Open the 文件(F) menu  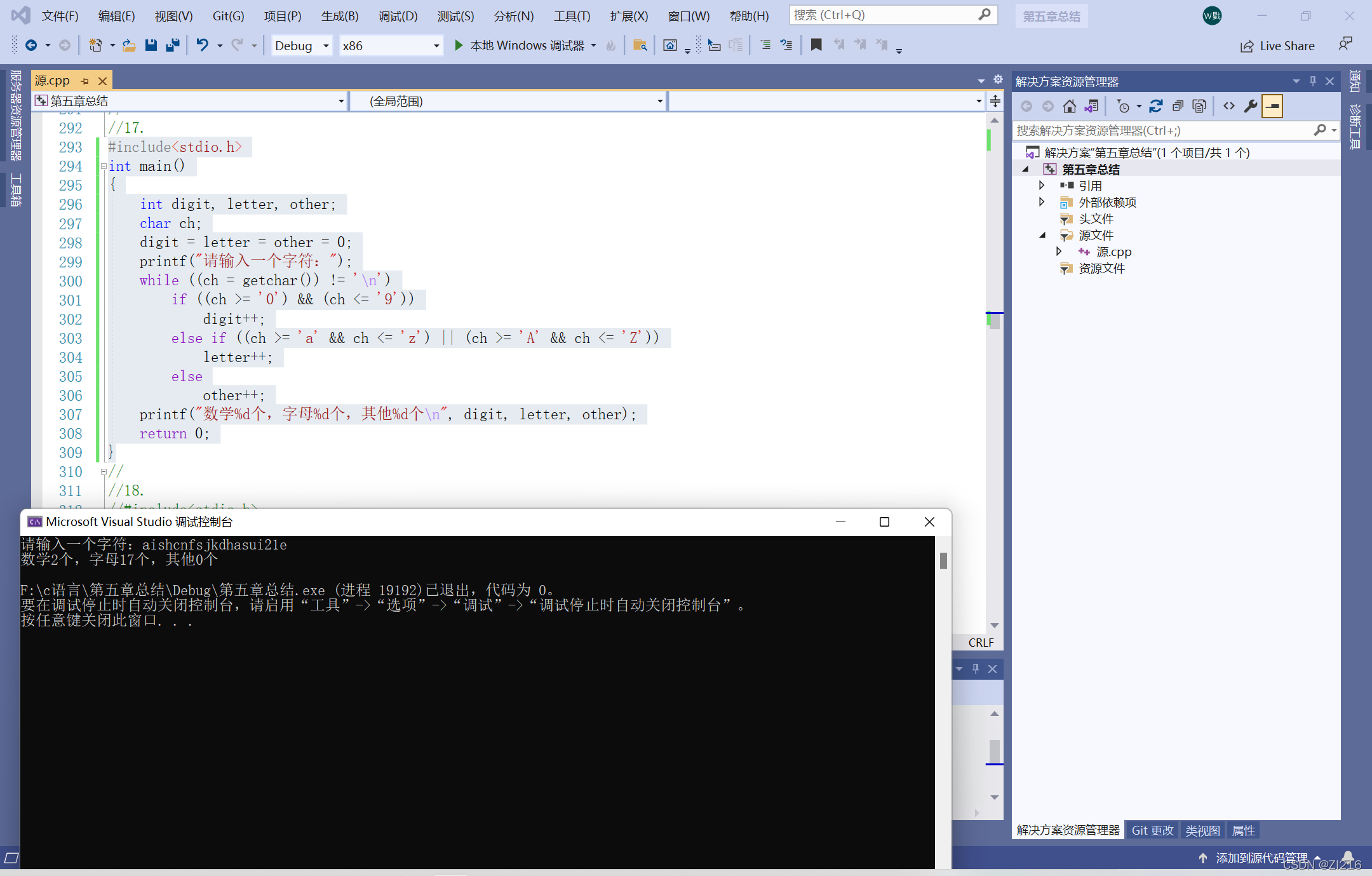(60, 16)
